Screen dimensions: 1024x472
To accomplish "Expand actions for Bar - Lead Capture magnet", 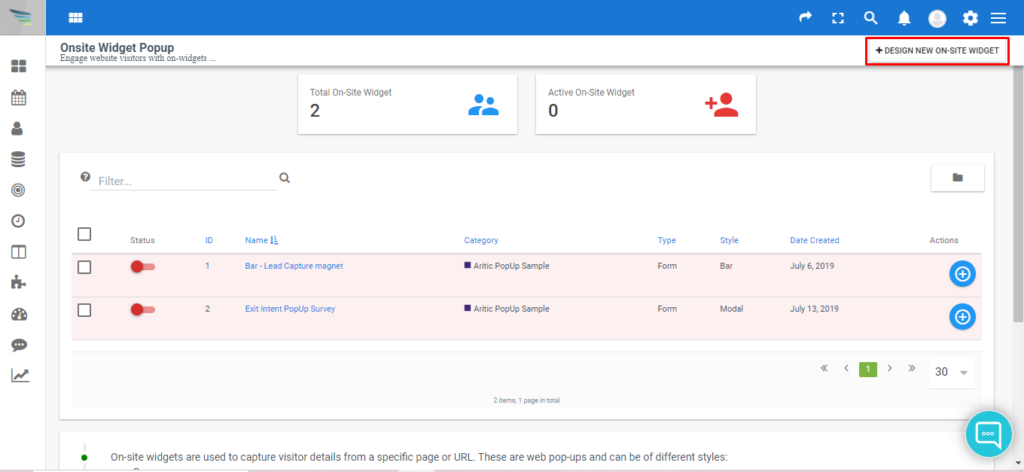I will (x=962, y=274).
